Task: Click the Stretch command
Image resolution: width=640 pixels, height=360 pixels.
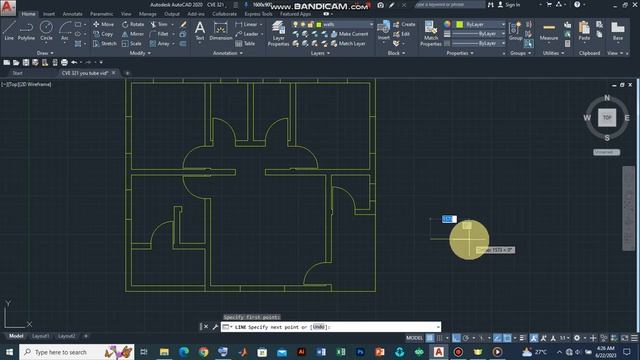Action: [x=104, y=44]
